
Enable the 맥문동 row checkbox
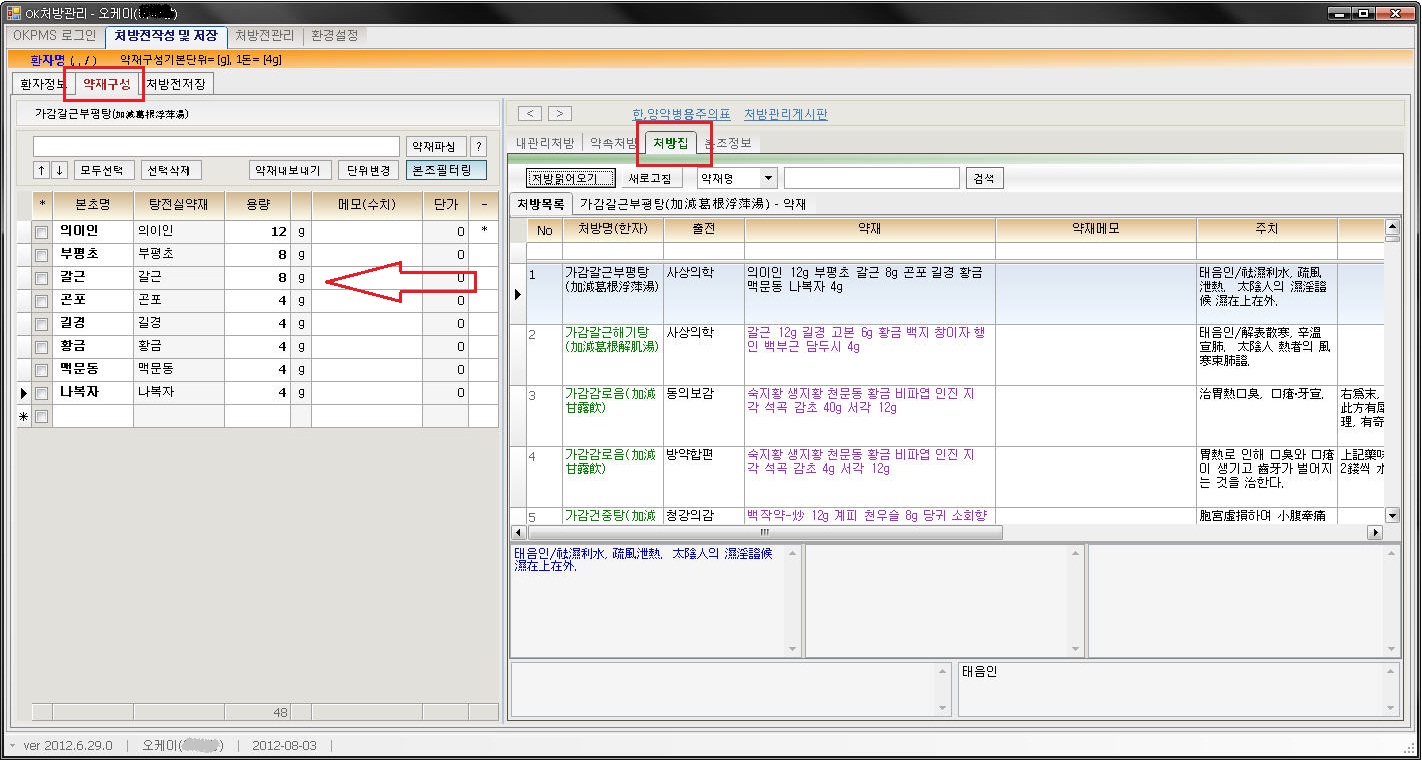pos(42,370)
